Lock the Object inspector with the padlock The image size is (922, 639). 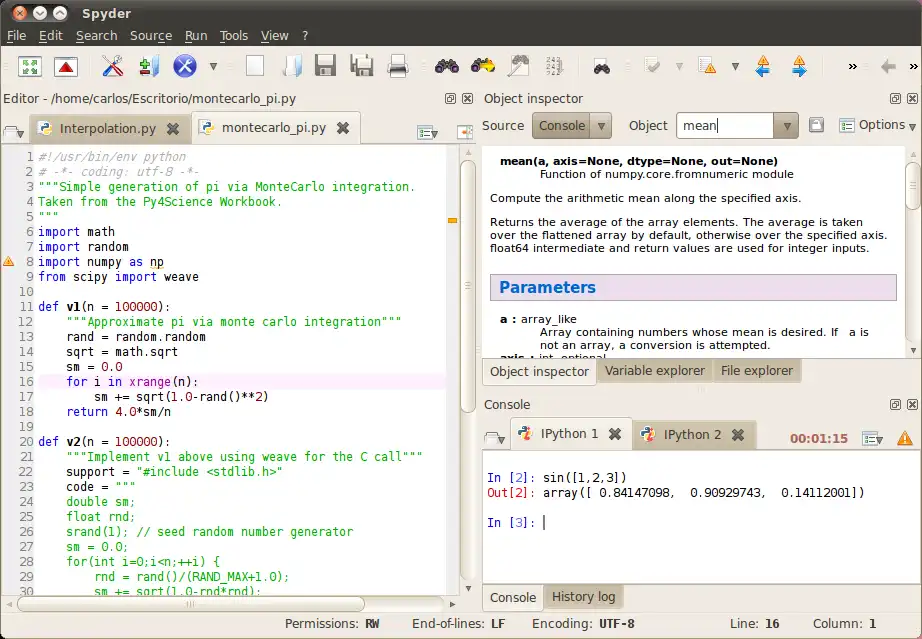click(x=816, y=125)
